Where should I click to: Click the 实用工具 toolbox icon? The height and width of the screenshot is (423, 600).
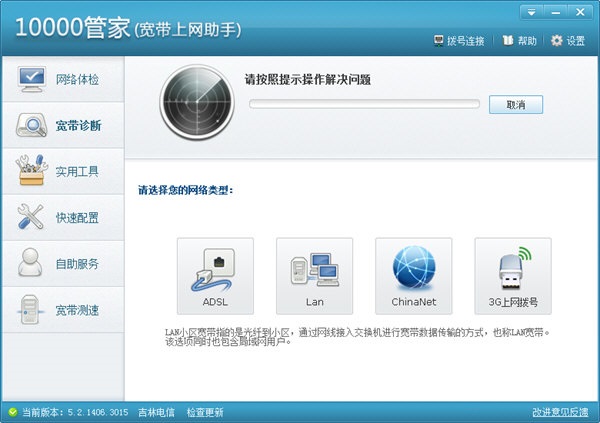31,170
